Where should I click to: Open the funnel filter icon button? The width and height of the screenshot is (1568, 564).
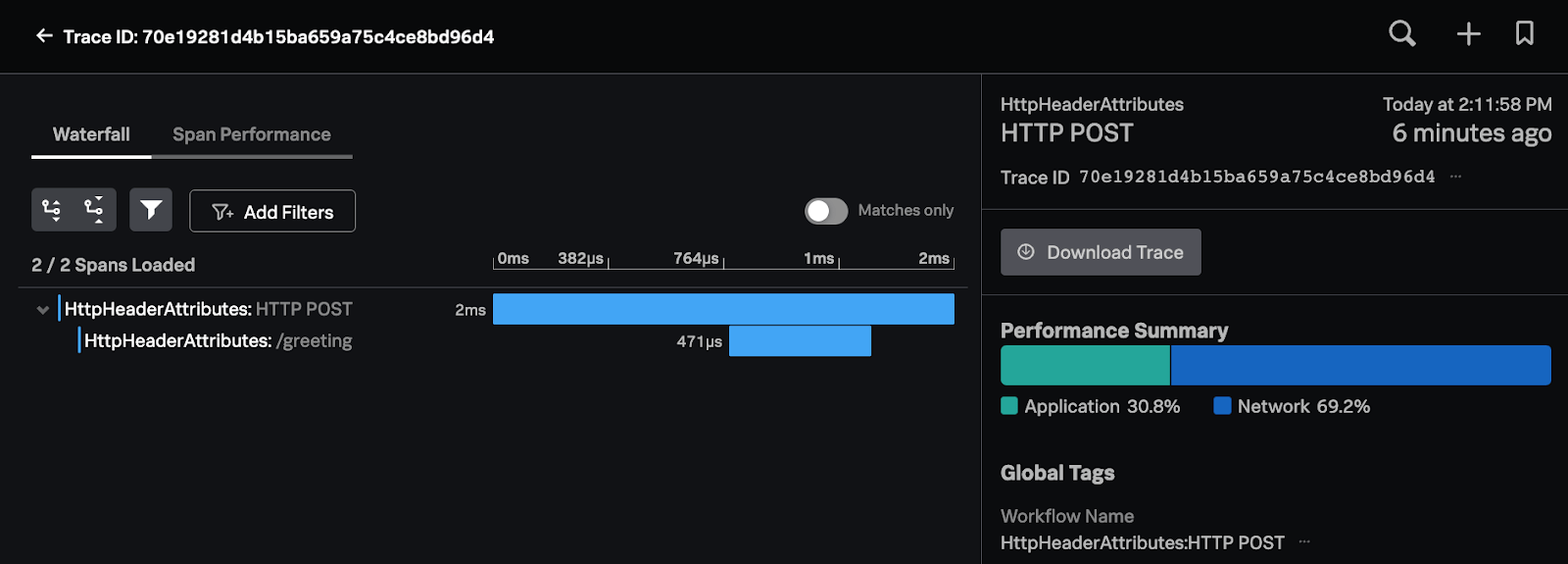click(x=151, y=210)
